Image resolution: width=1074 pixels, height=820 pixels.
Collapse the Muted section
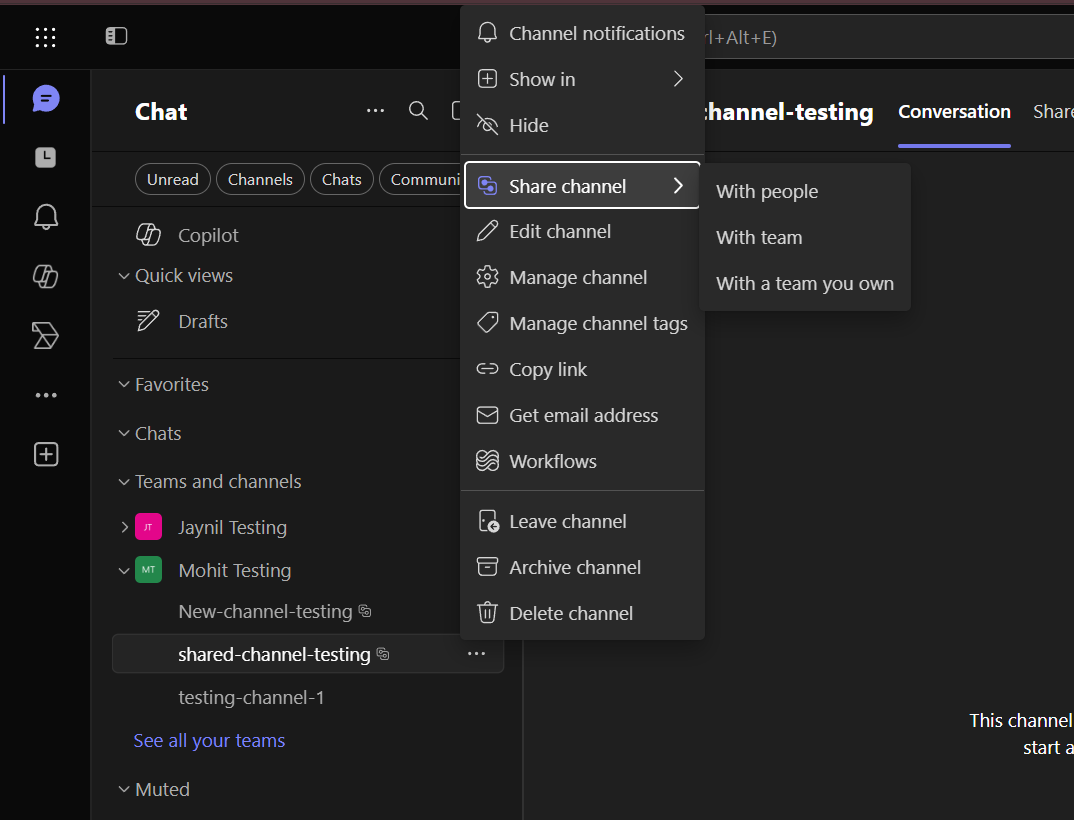point(124,789)
